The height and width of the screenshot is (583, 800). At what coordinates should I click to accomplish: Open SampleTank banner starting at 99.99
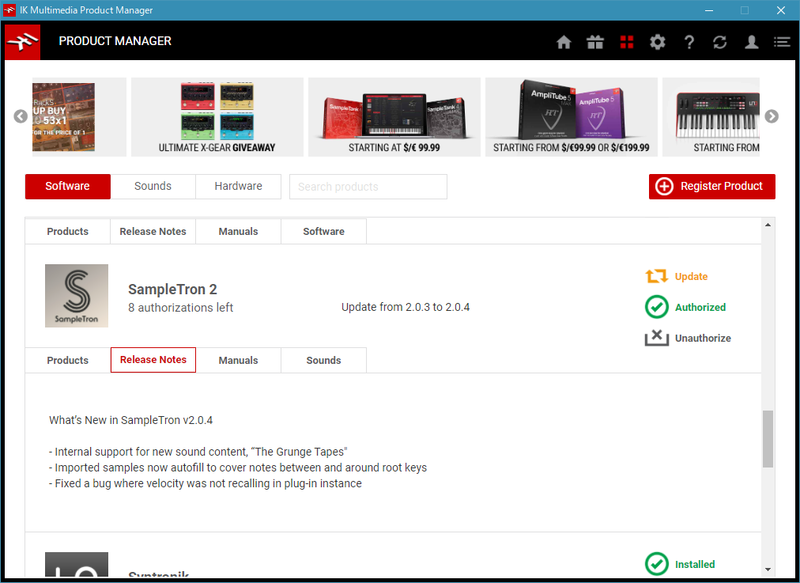[x=394, y=117]
